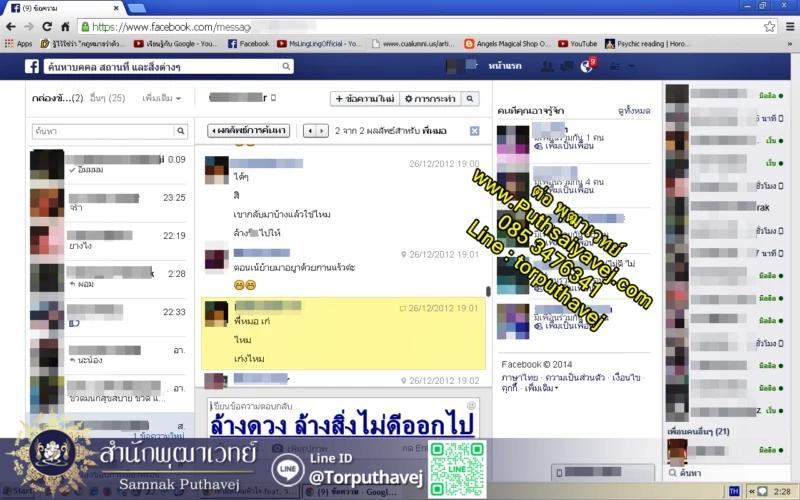Image resolution: width=800 pixels, height=500 pixels.
Task: Open the ภาษาไทย language link
Action: tap(519, 378)
